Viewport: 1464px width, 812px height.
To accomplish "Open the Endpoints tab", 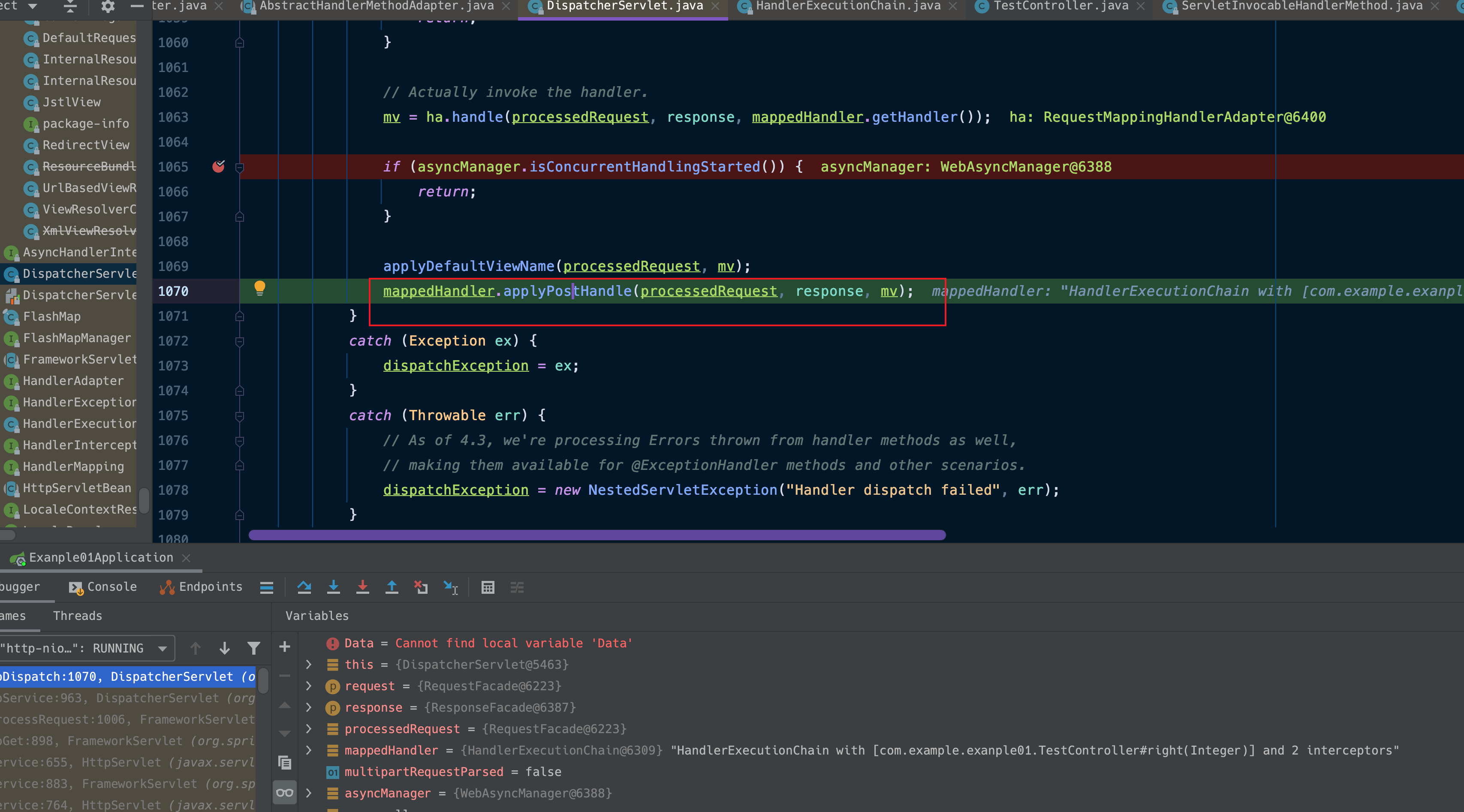I will [201, 587].
